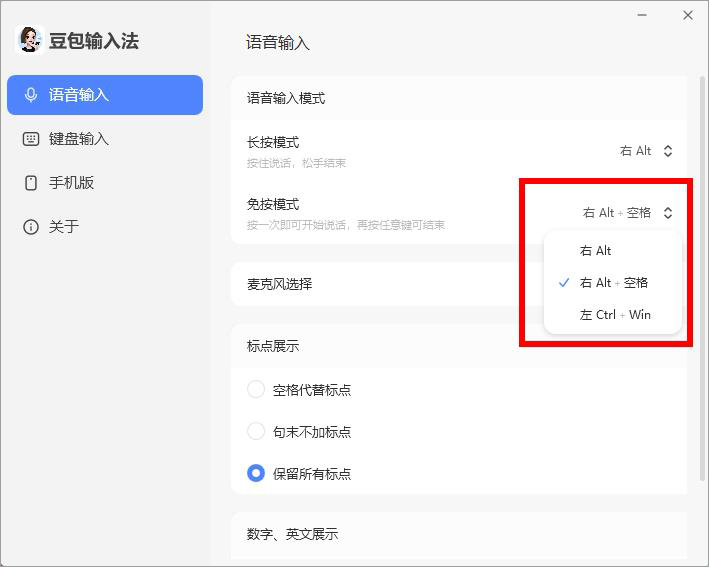
Task: Close the Doubao input settings window
Action: [x=688, y=15]
